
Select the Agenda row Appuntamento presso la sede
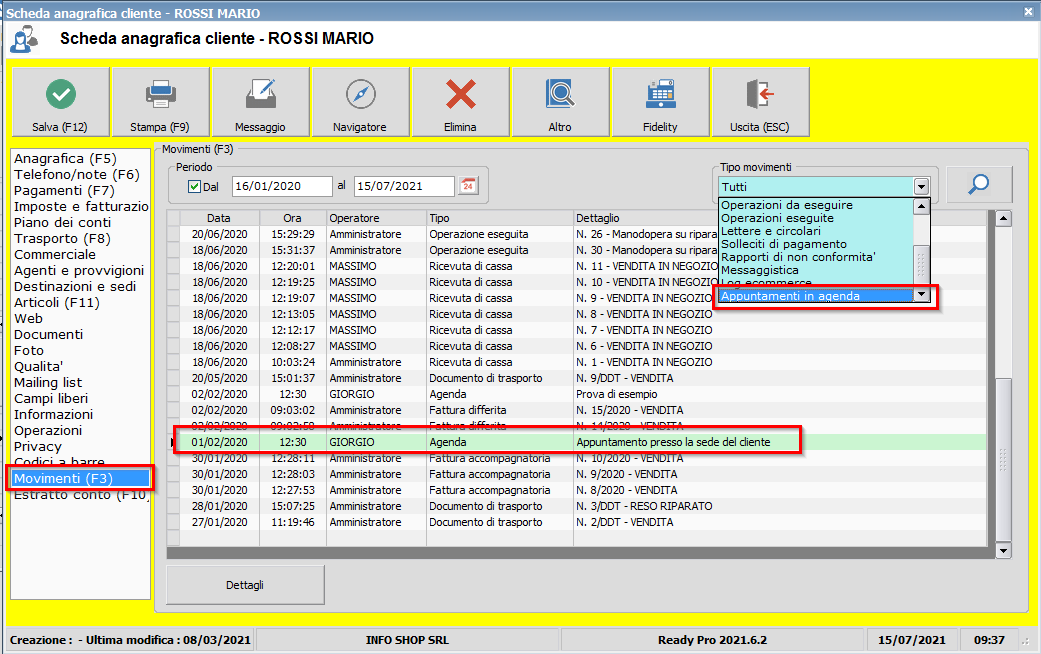(576, 442)
